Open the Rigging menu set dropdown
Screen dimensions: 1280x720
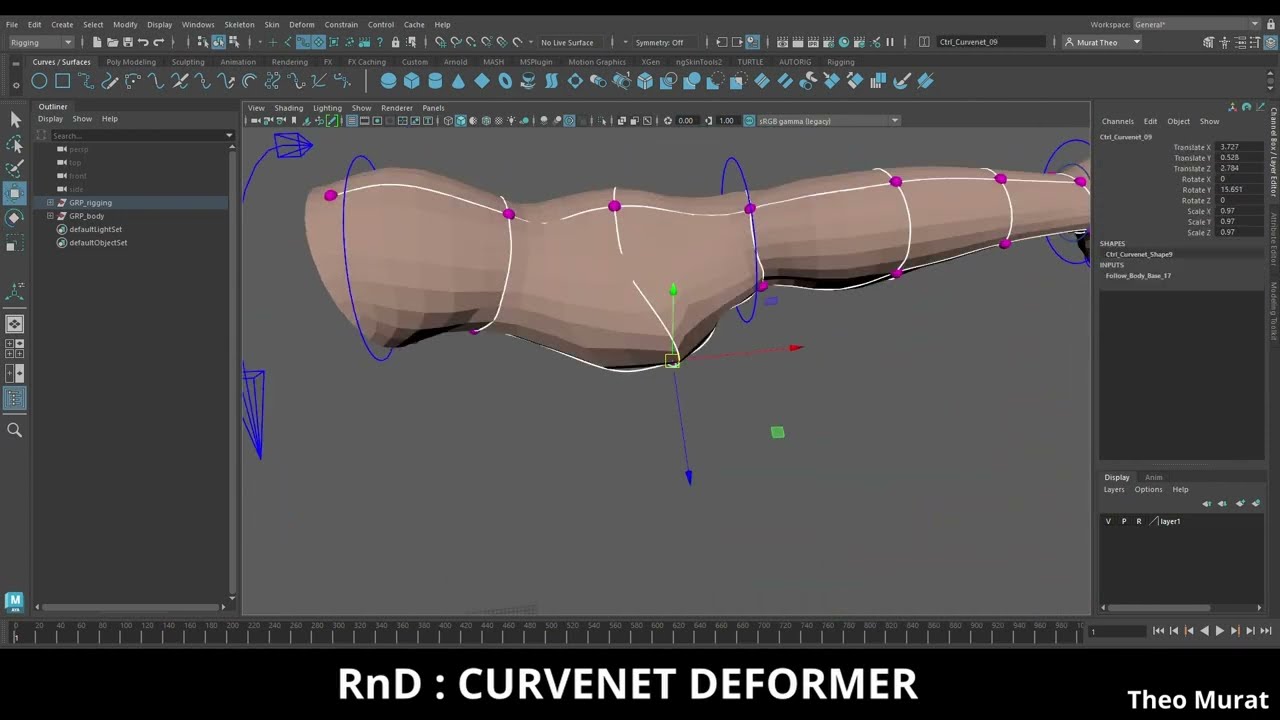click(40, 42)
